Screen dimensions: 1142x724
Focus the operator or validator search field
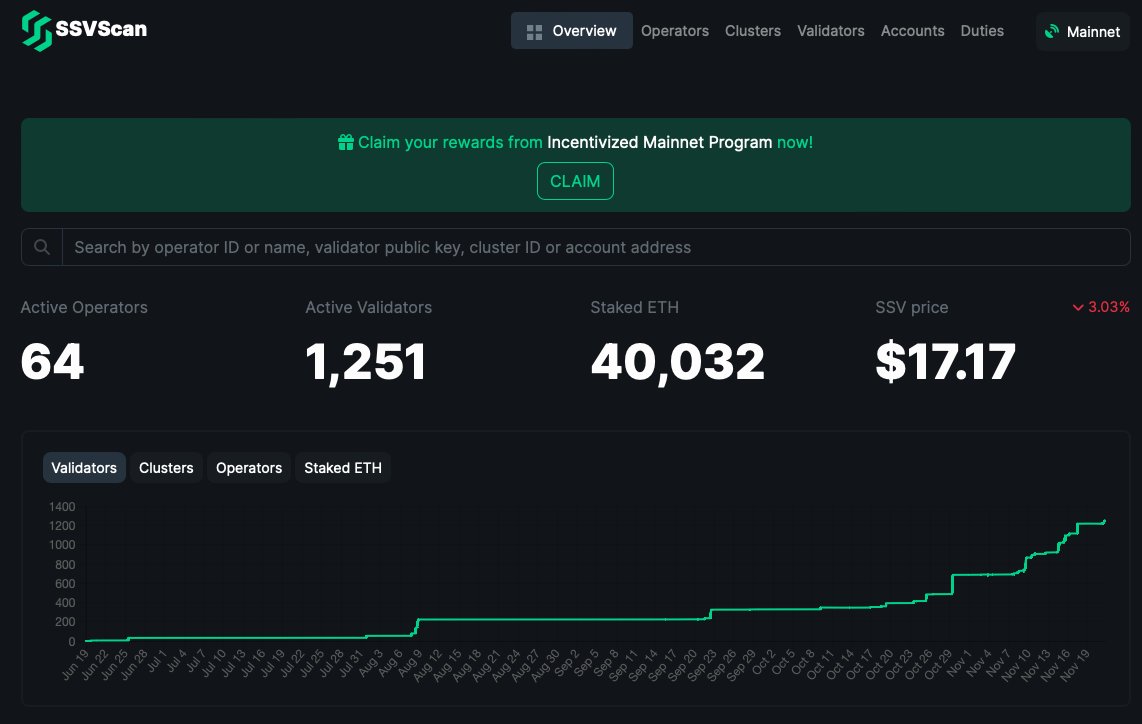[596, 247]
